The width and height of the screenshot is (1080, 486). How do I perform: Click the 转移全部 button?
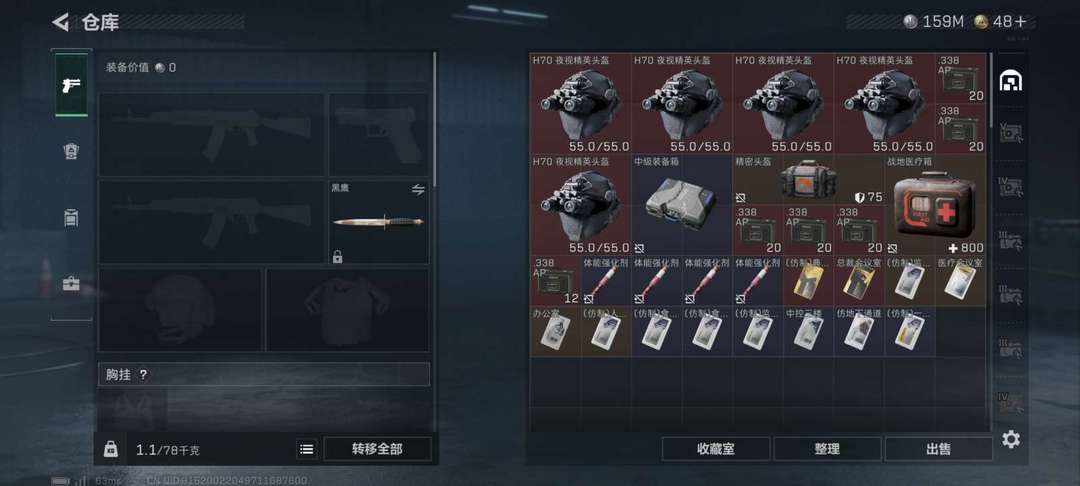tap(377, 450)
